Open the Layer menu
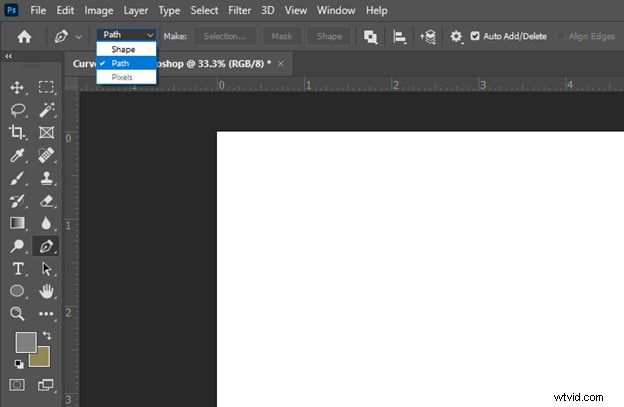The image size is (624, 407). [136, 10]
